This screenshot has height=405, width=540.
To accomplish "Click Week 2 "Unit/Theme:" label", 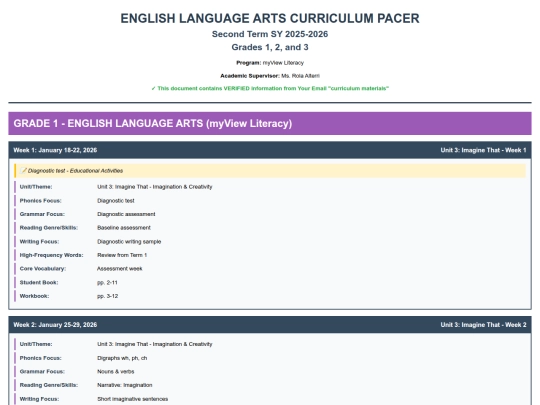I will (x=36, y=344).
